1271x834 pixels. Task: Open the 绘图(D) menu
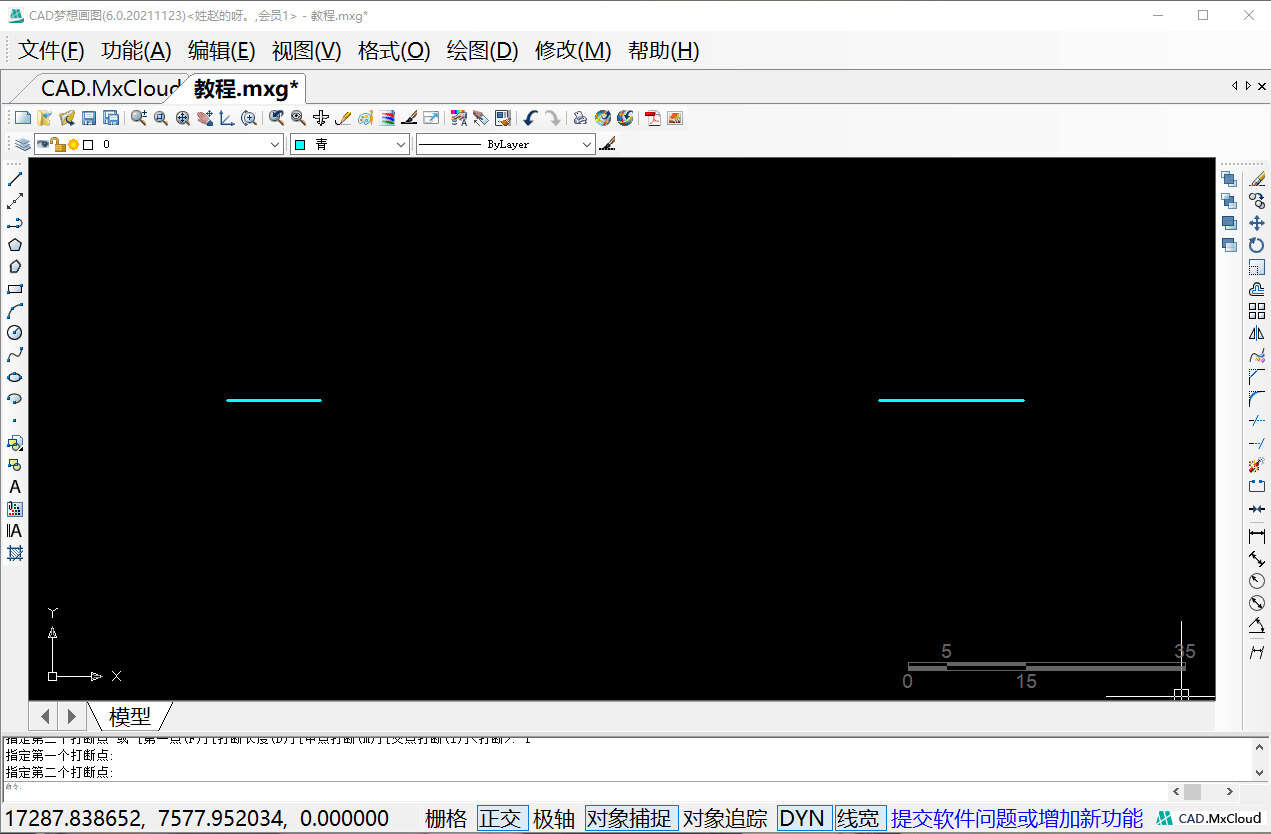(x=482, y=51)
